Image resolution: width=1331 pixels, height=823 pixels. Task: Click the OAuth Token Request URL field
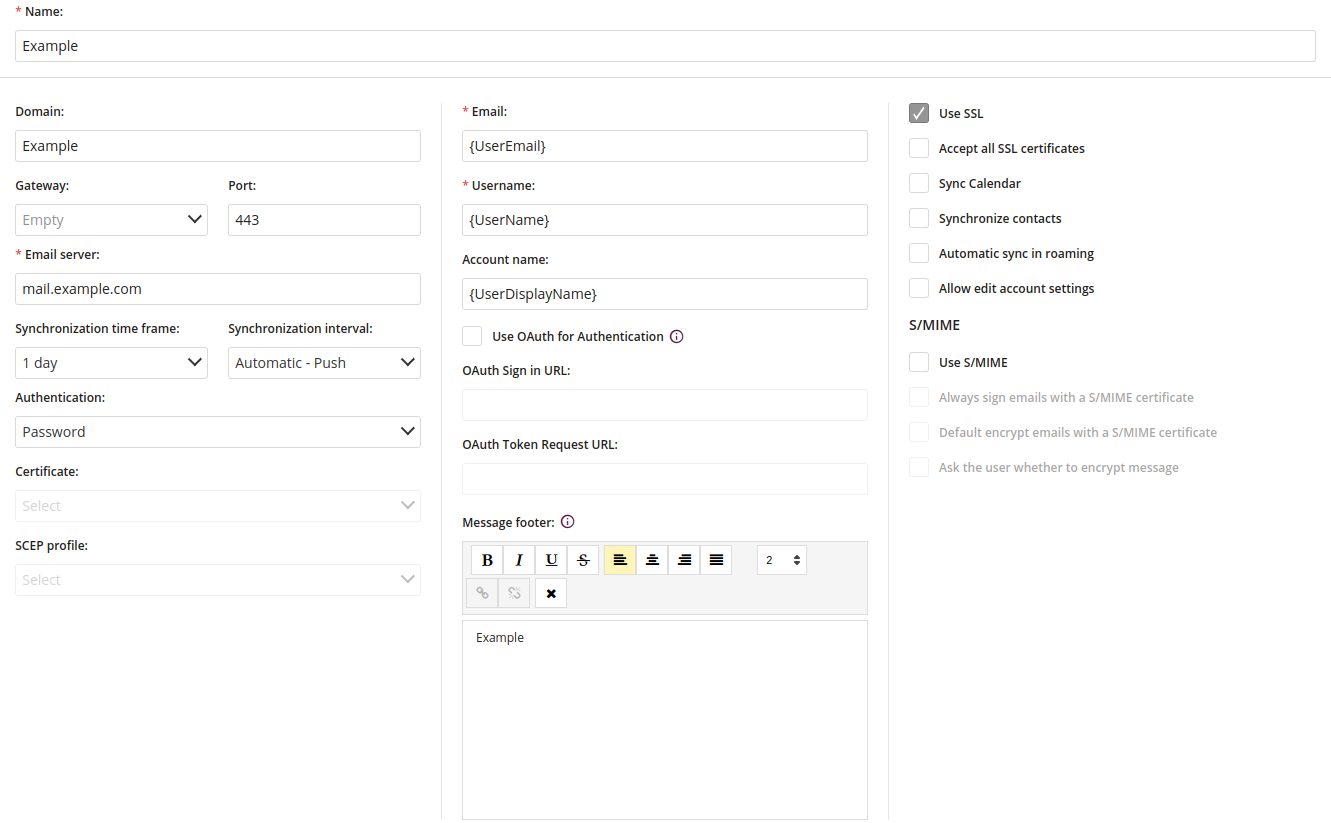[x=665, y=479]
